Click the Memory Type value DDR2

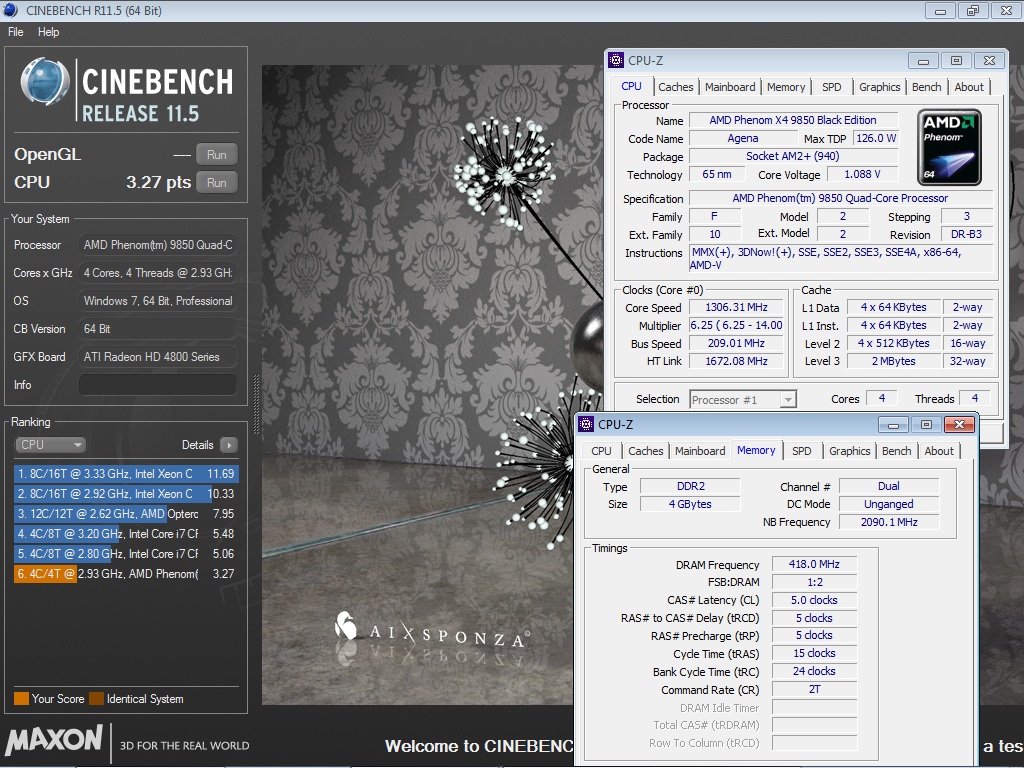tap(690, 486)
